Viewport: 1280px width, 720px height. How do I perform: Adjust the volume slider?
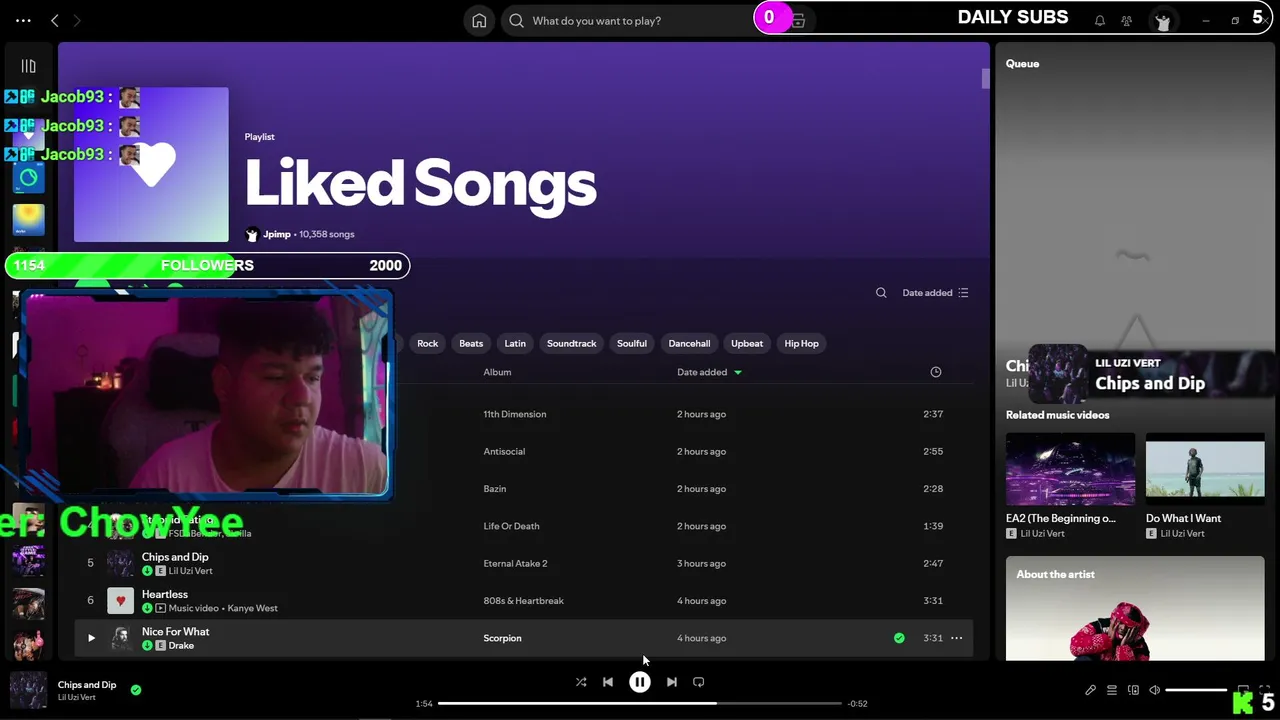click(x=1196, y=690)
